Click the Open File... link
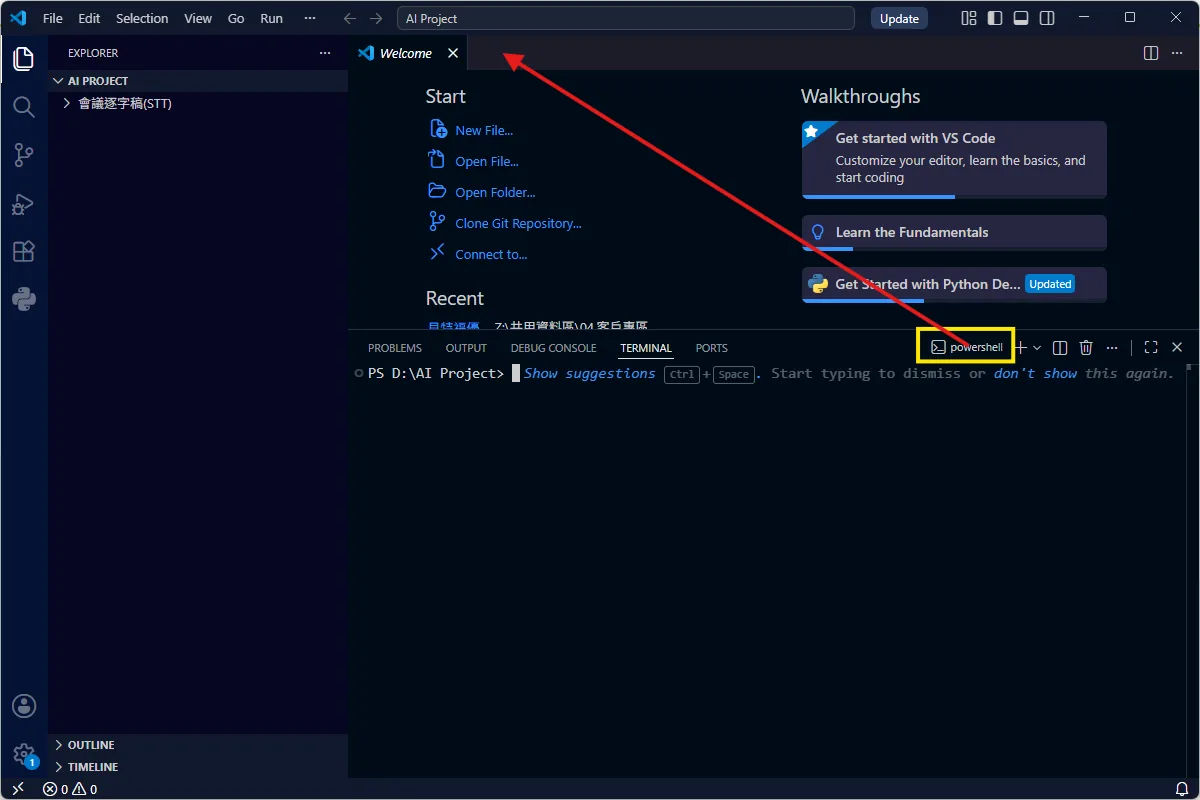The width and height of the screenshot is (1200, 800). (x=487, y=161)
